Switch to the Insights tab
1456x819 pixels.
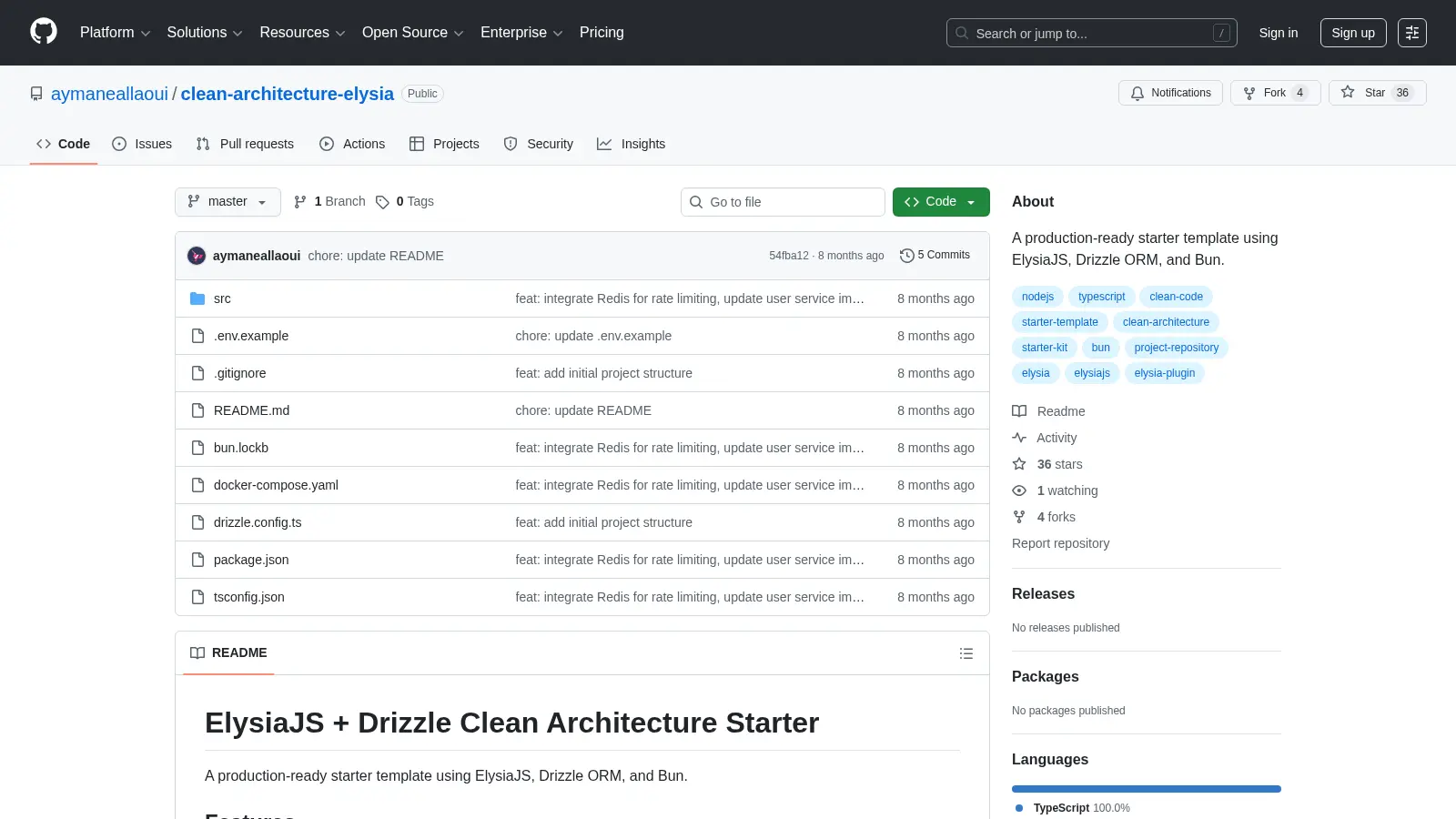tap(632, 144)
